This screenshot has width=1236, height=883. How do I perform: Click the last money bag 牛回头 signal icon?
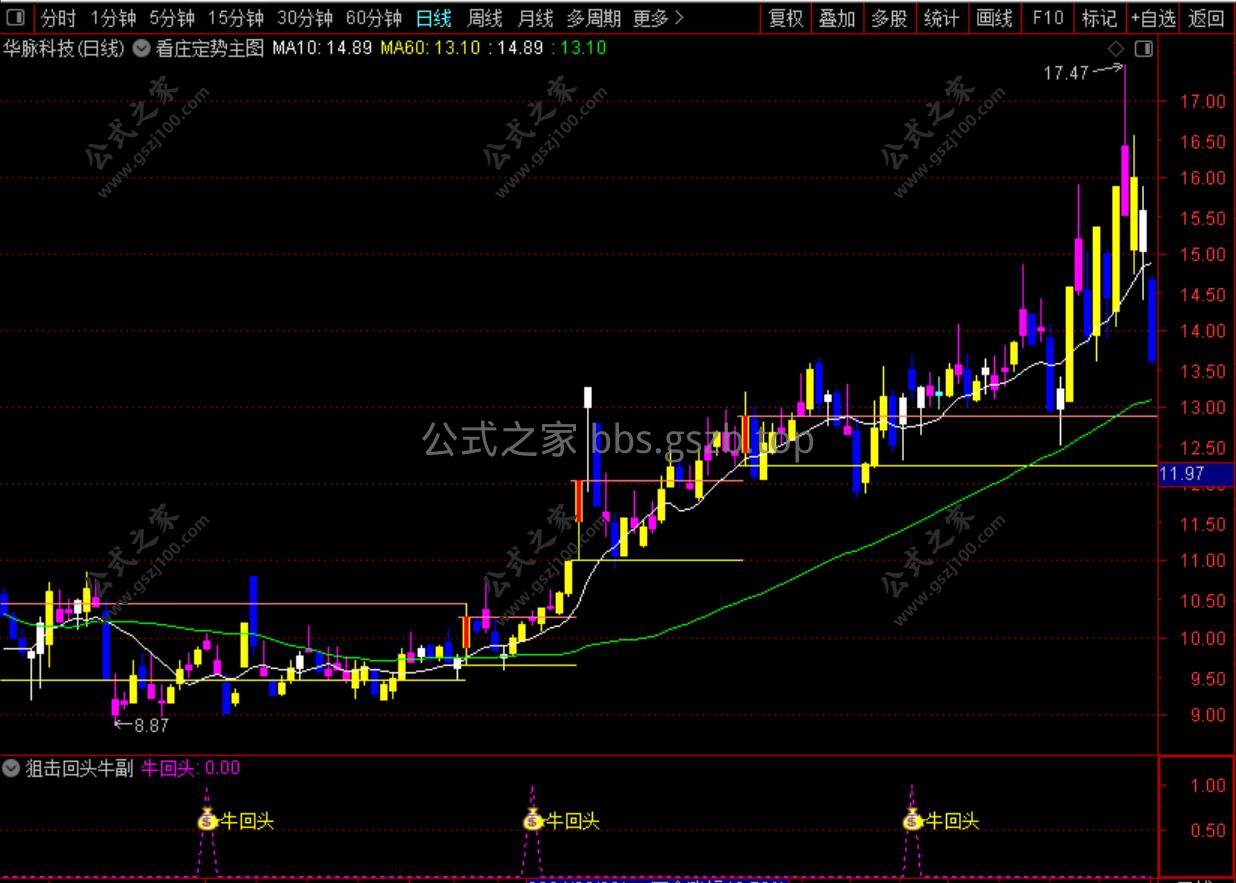coord(912,821)
